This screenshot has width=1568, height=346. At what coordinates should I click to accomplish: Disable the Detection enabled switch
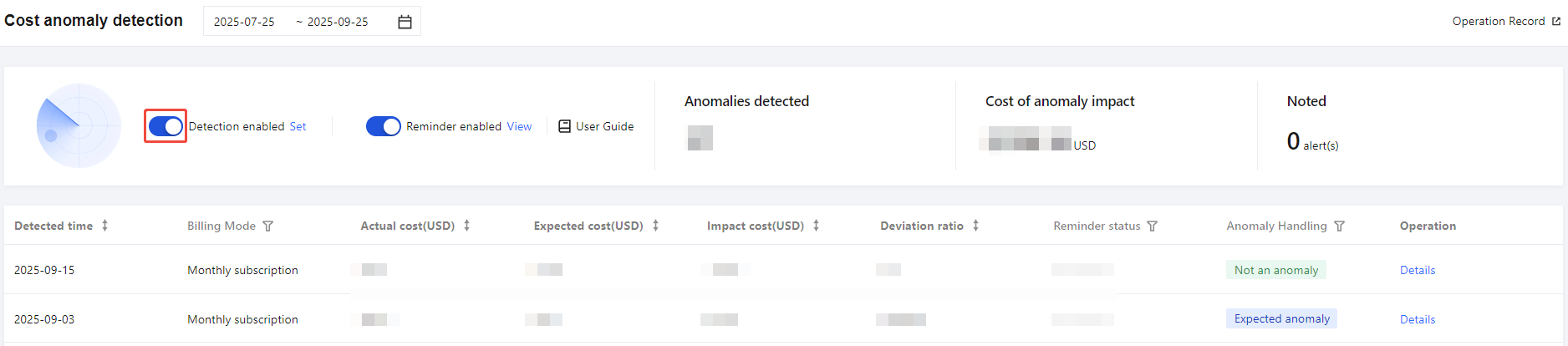[165, 126]
